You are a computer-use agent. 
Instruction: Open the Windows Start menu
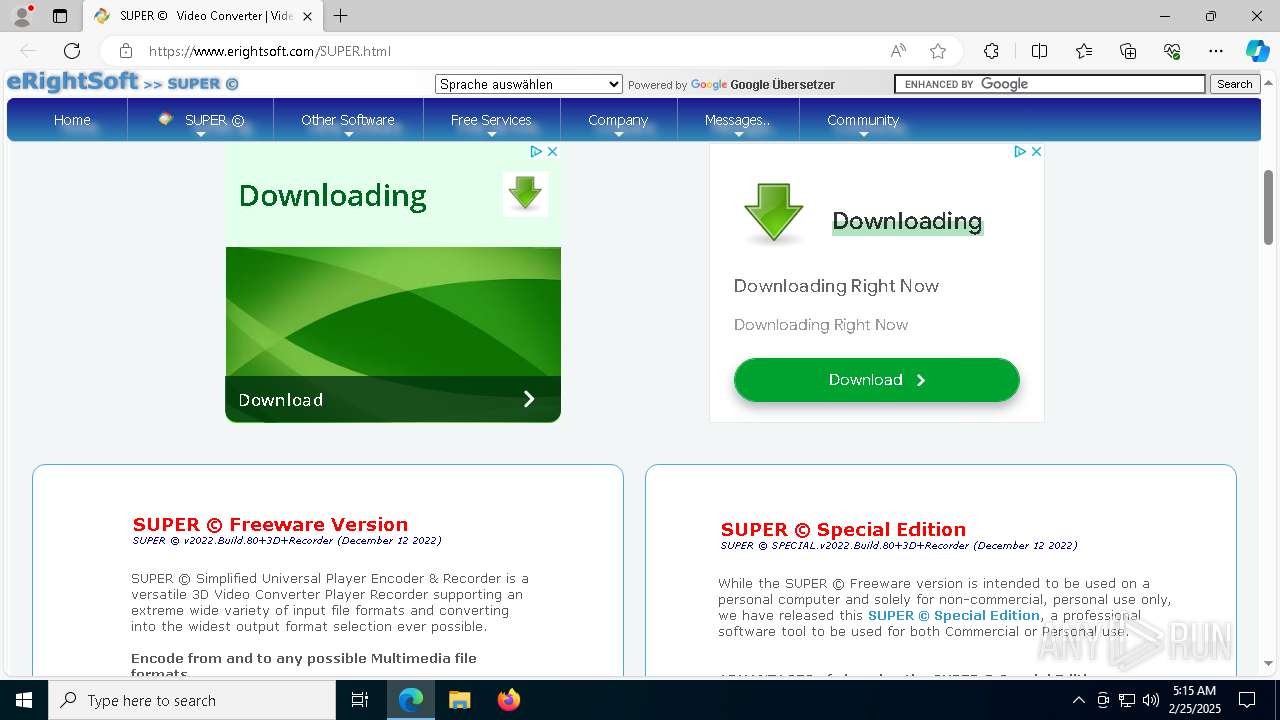(x=24, y=700)
